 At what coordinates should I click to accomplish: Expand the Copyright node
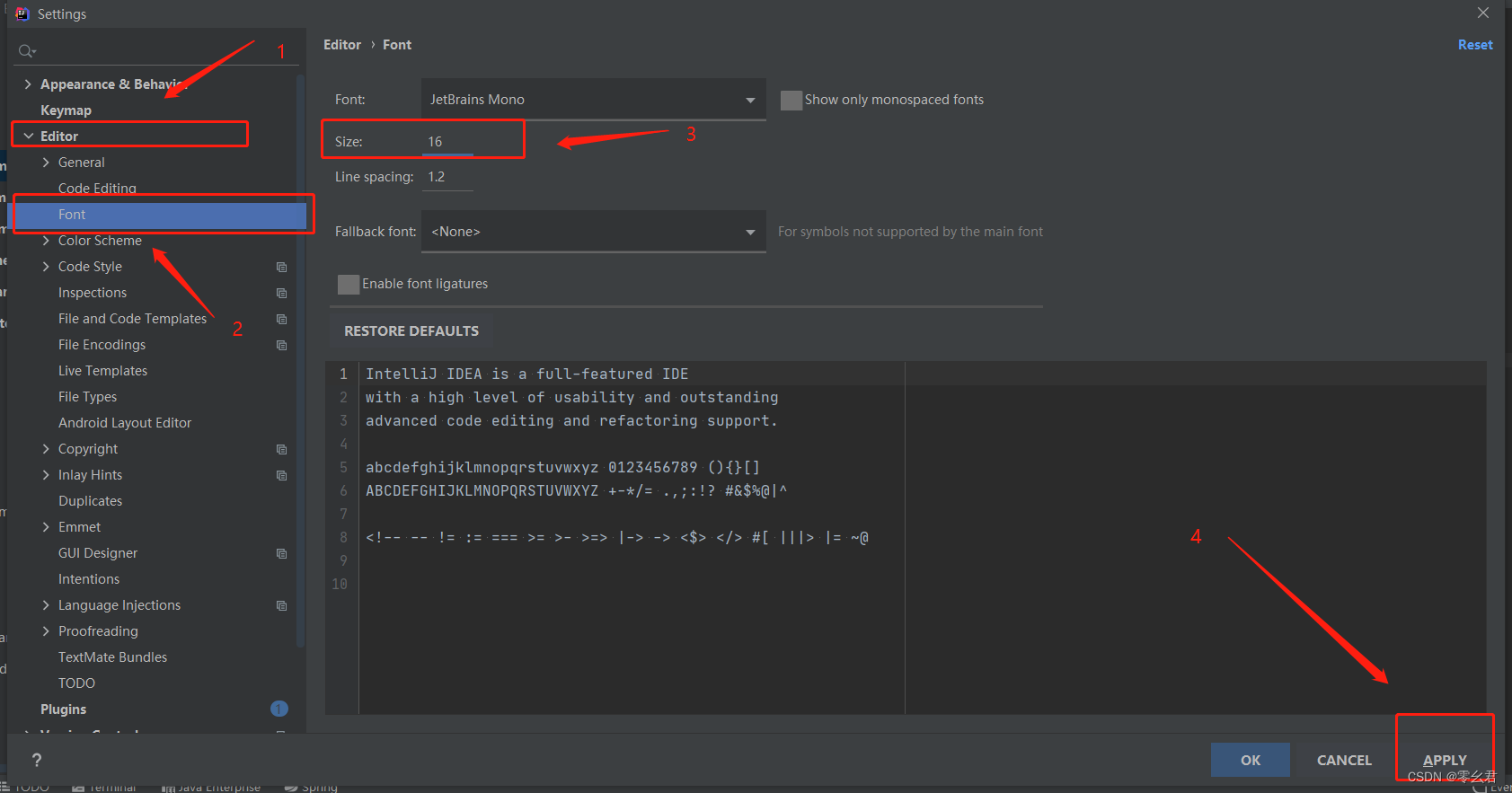point(46,449)
